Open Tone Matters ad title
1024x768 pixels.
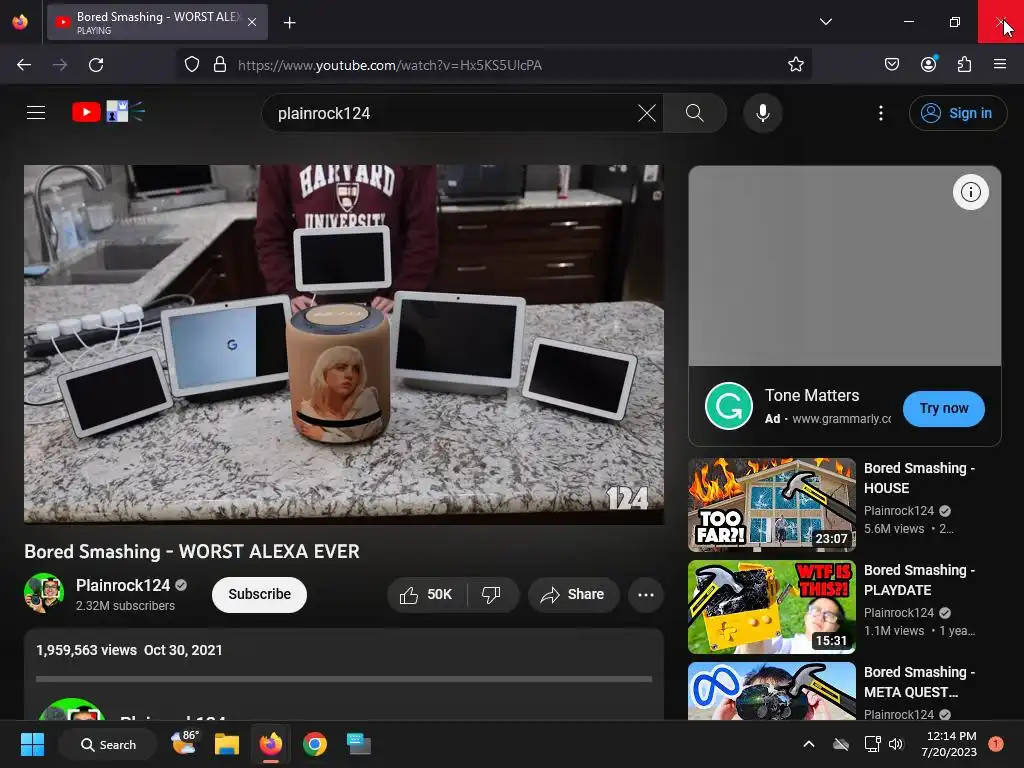coord(812,395)
